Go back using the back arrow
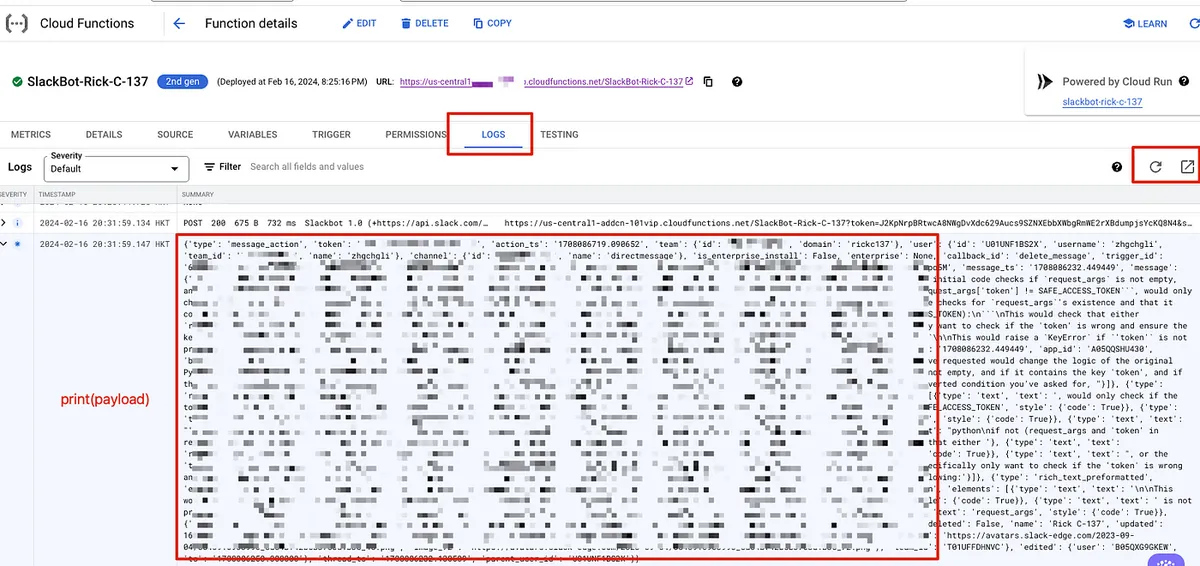The height and width of the screenshot is (566, 1200). tap(179, 23)
